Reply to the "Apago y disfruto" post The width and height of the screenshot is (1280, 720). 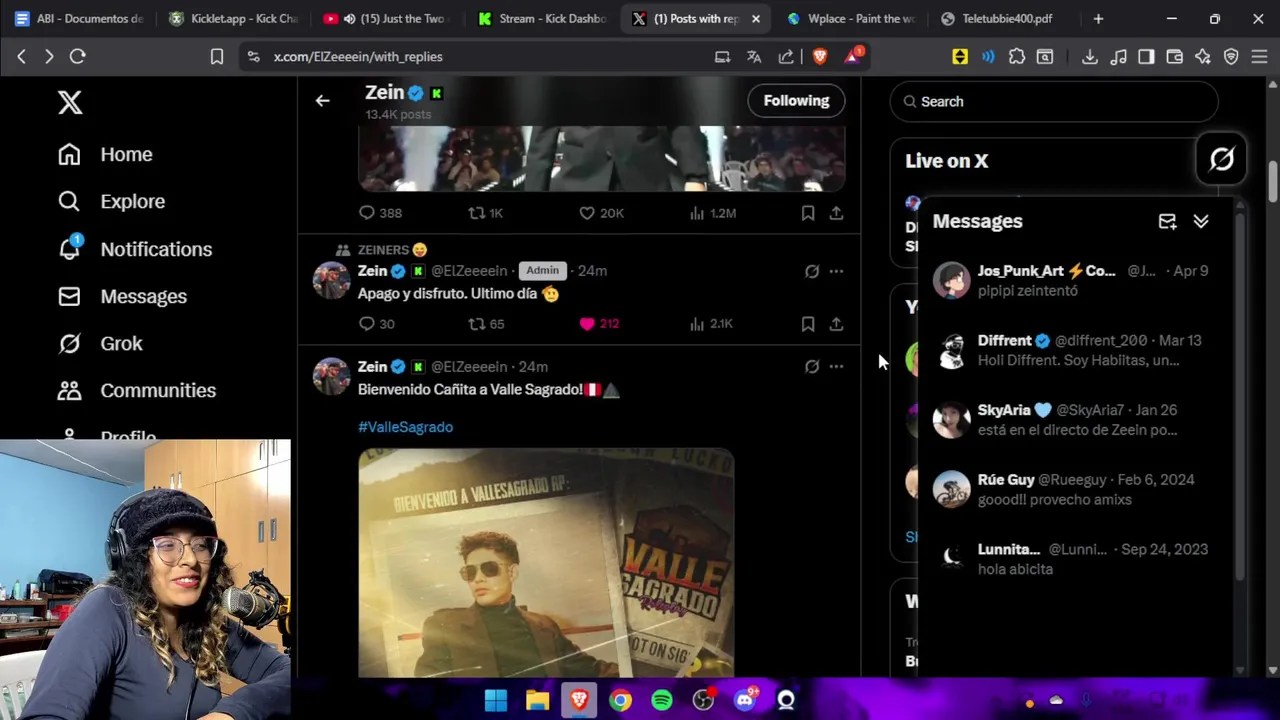pos(377,324)
